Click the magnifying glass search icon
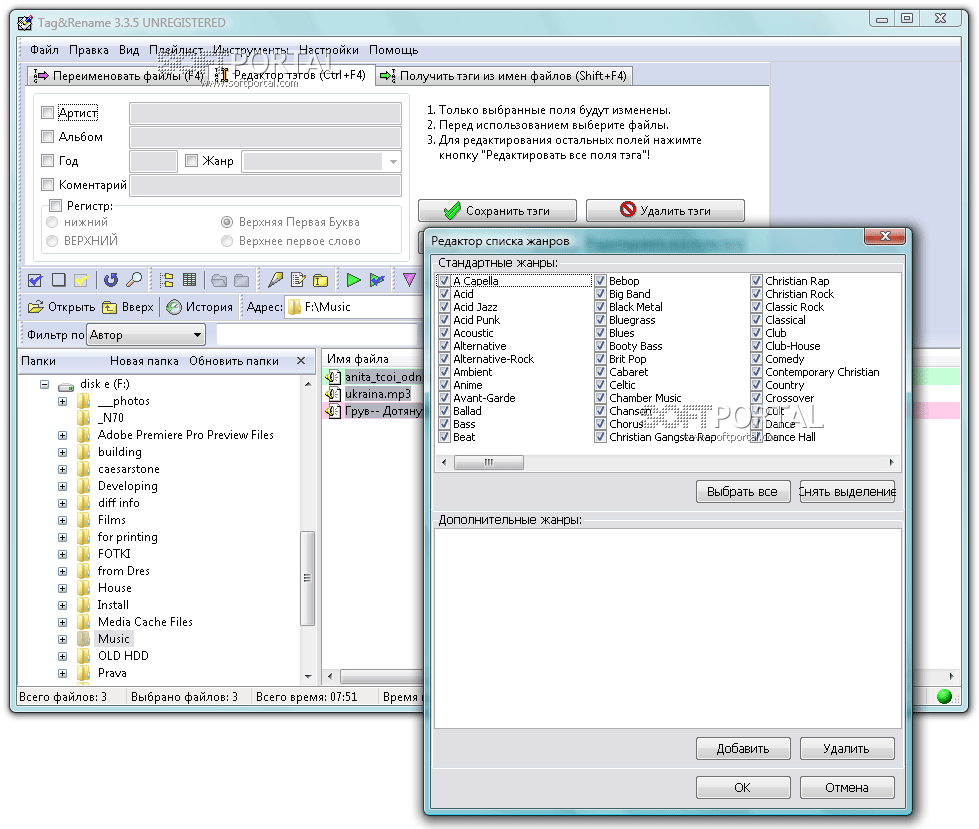 coord(134,280)
